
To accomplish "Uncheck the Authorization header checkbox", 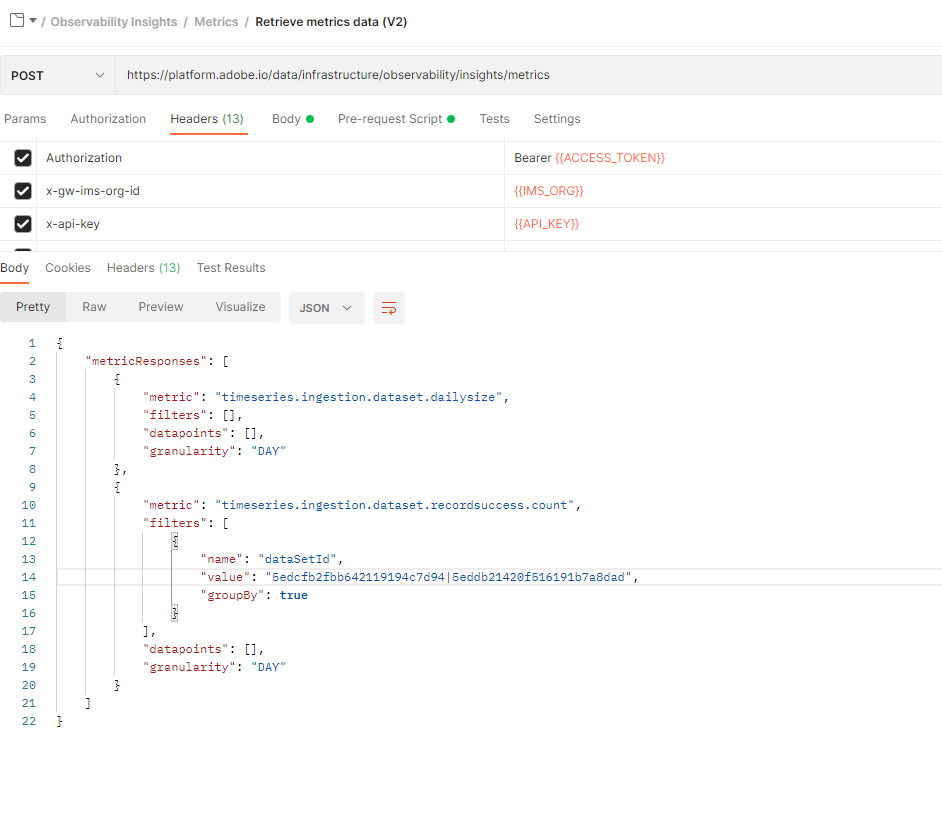I will [23, 158].
